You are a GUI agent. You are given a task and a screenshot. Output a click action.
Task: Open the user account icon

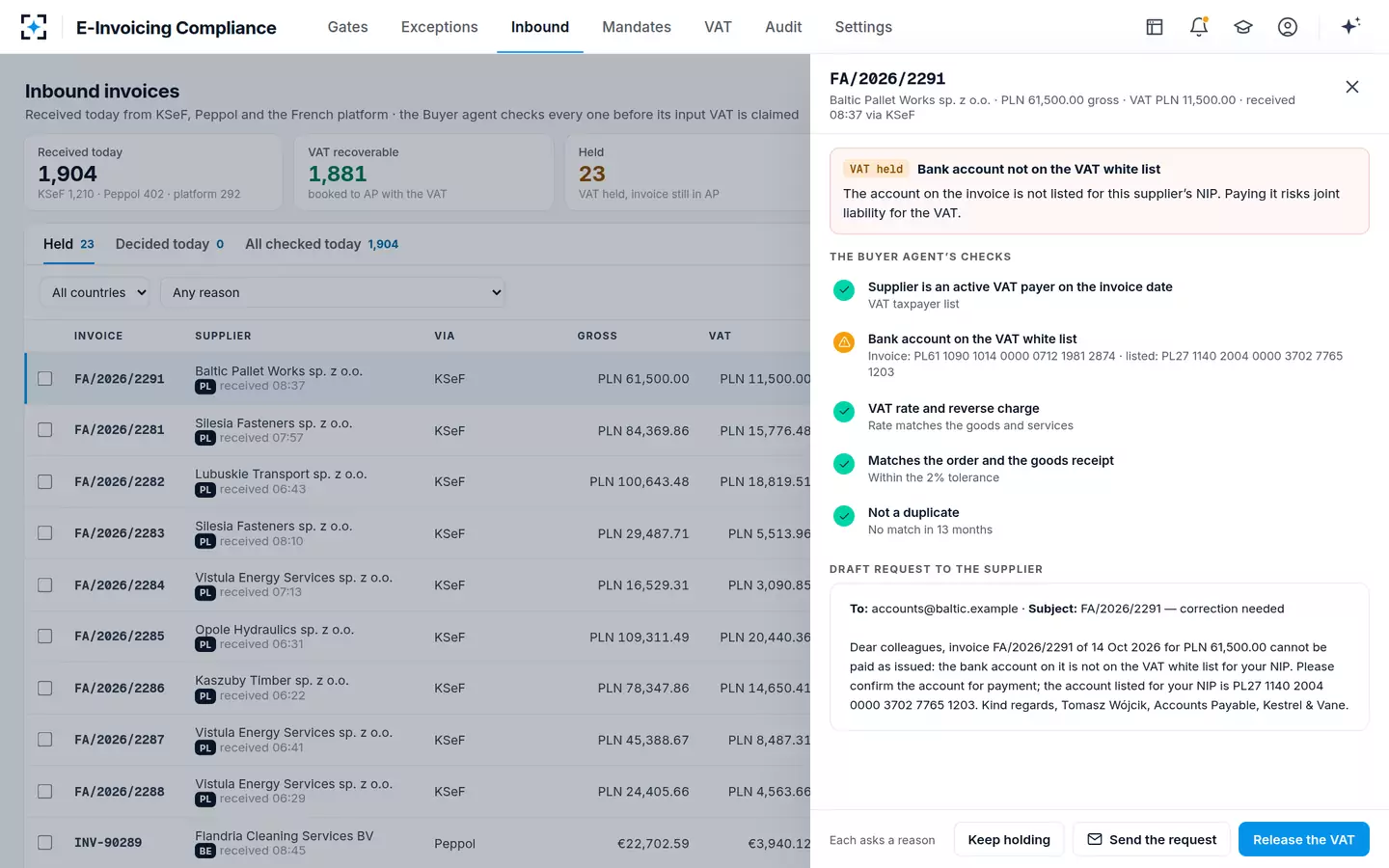(1288, 27)
